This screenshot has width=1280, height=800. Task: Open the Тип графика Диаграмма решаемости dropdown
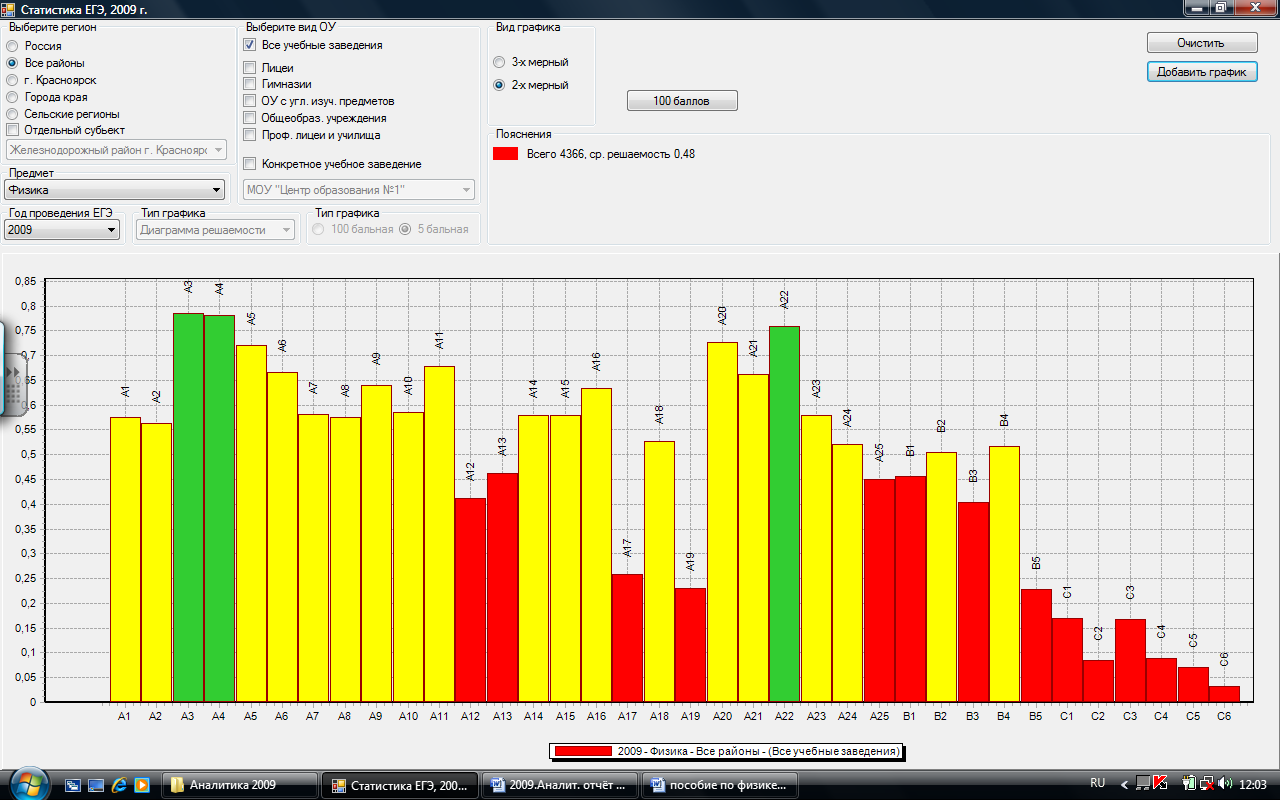tap(216, 230)
